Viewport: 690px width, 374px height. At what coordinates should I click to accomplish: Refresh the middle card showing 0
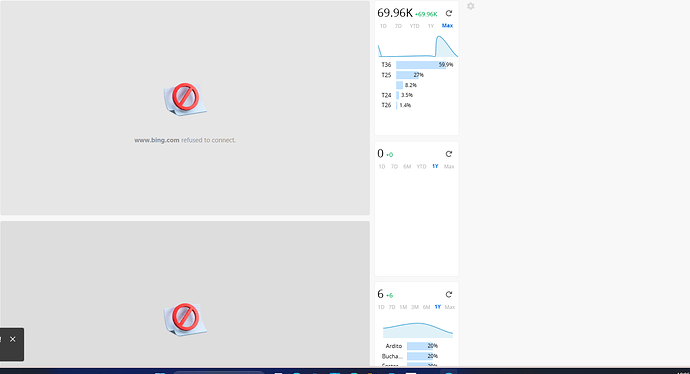[x=448, y=154]
